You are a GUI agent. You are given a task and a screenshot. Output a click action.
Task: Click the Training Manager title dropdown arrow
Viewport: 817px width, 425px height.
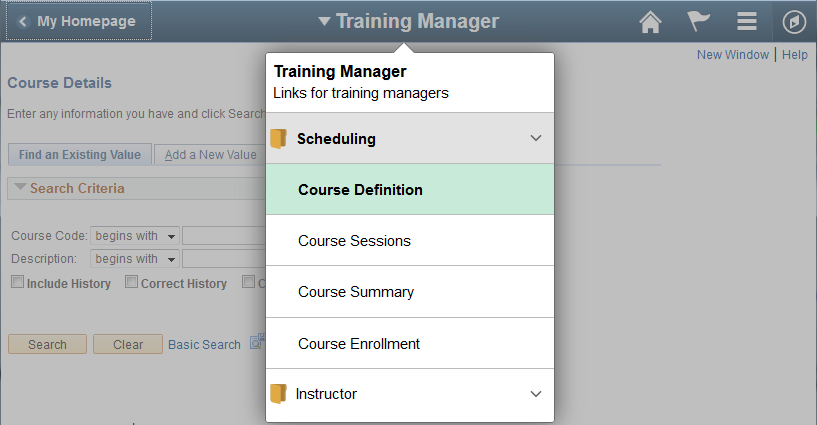(324, 21)
